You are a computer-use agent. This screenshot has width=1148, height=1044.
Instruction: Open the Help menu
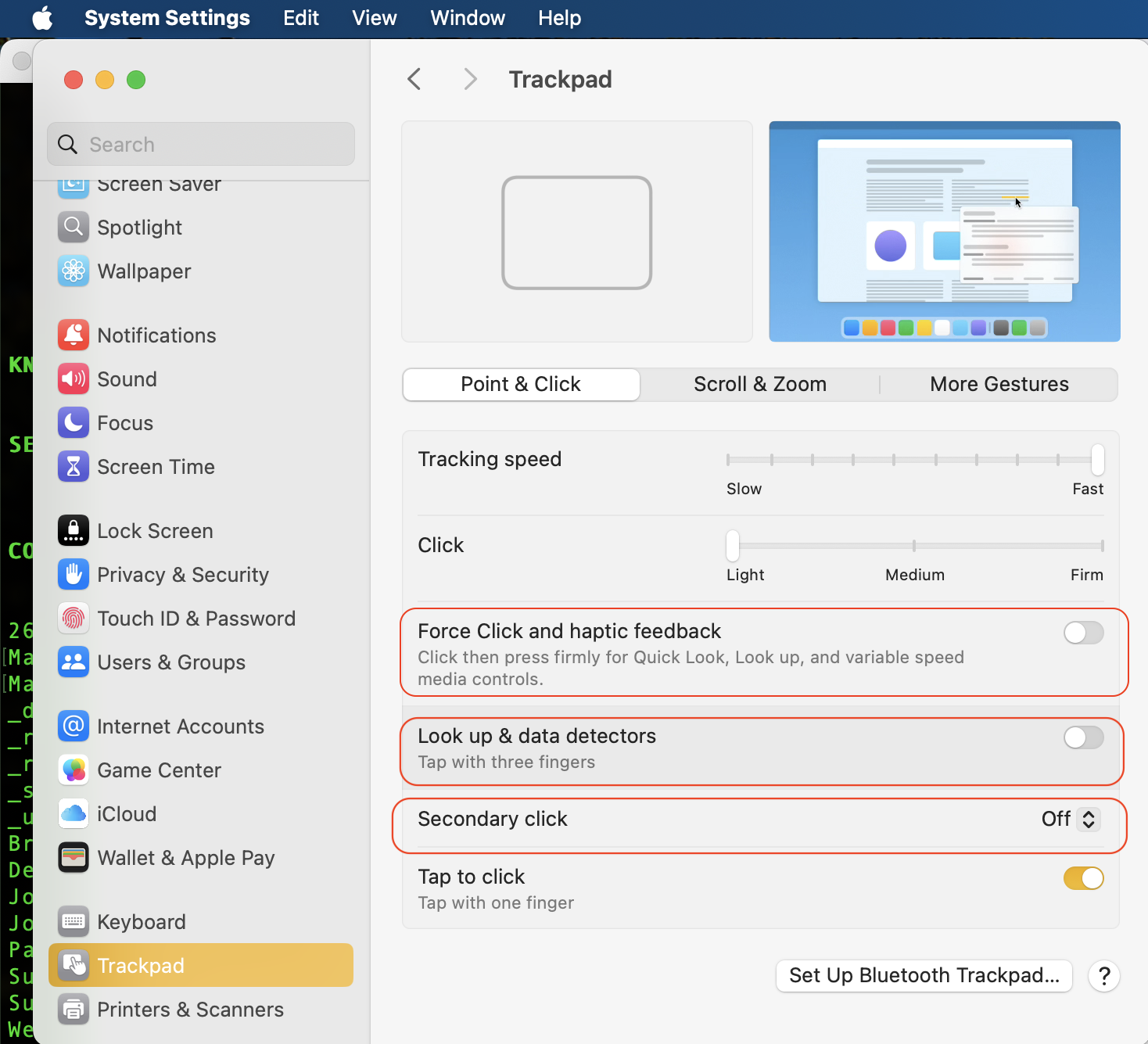tap(560, 18)
